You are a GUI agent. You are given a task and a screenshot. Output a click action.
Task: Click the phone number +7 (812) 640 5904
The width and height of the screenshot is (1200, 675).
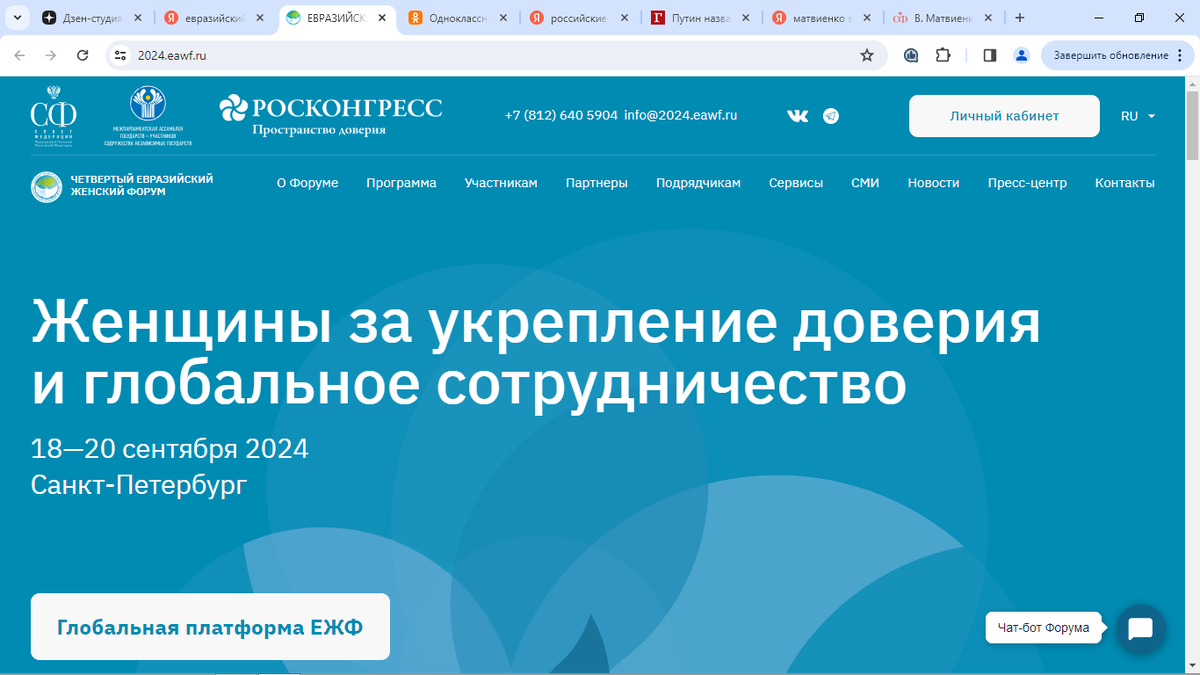pyautogui.click(x=561, y=116)
